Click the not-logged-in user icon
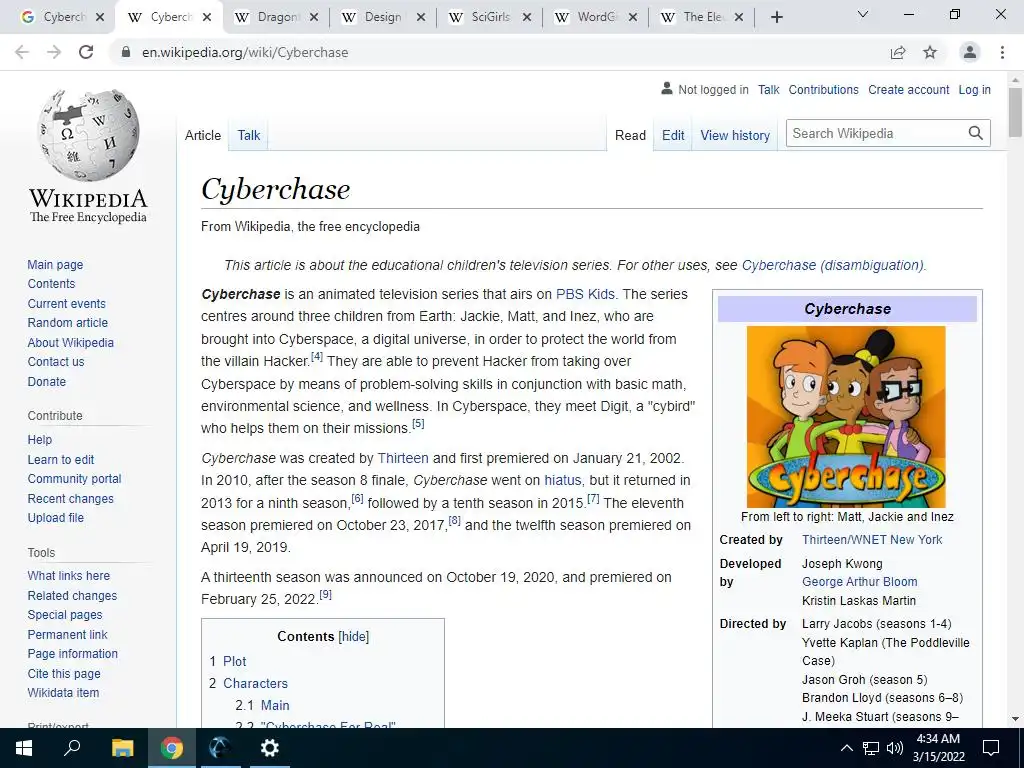 (x=667, y=88)
